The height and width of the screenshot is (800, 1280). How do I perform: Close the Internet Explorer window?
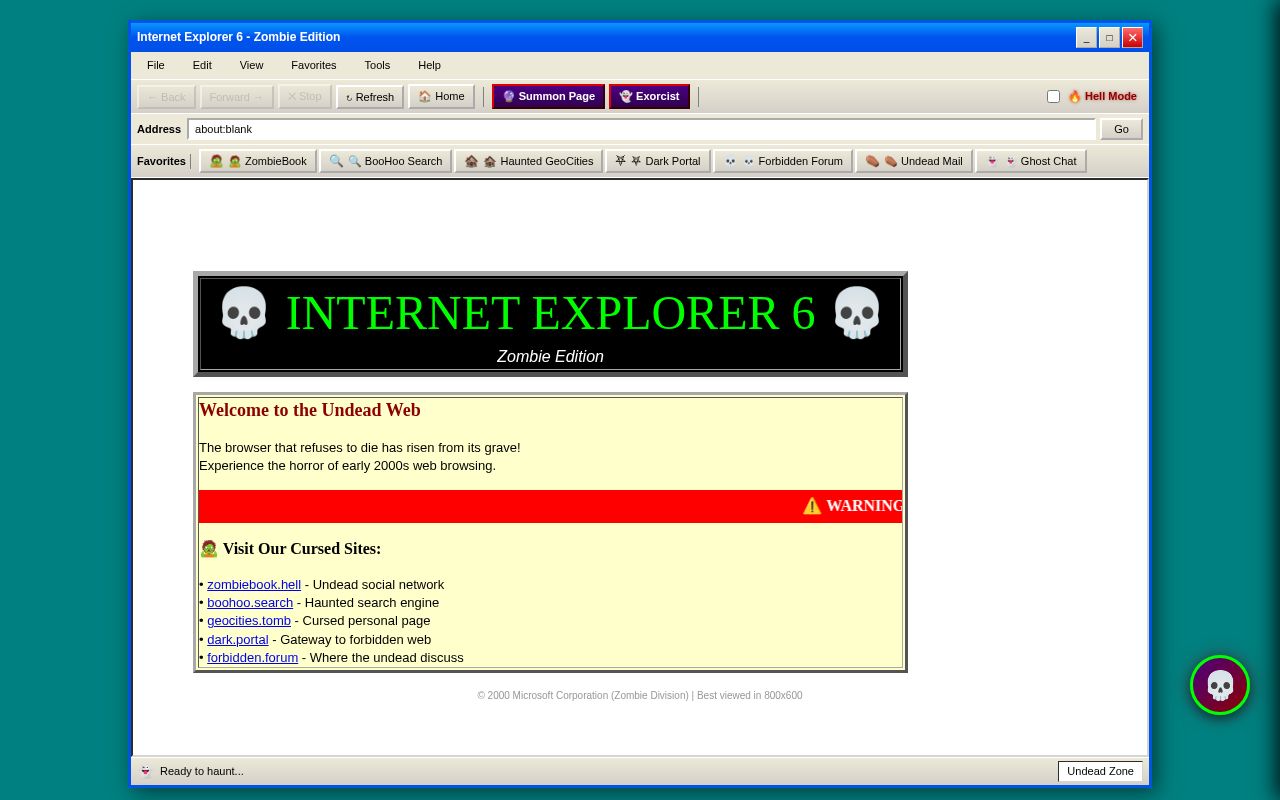click(1132, 38)
